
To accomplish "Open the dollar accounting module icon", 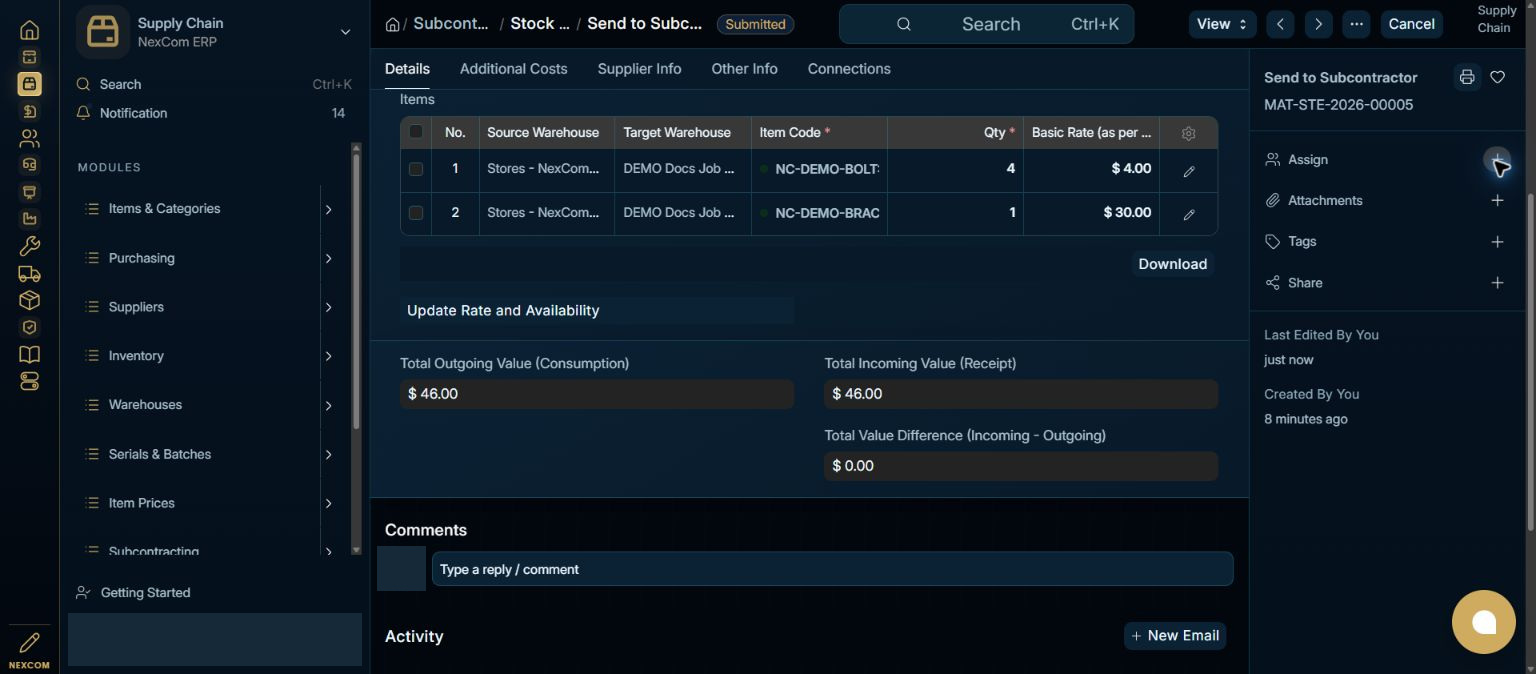I will pos(29,111).
